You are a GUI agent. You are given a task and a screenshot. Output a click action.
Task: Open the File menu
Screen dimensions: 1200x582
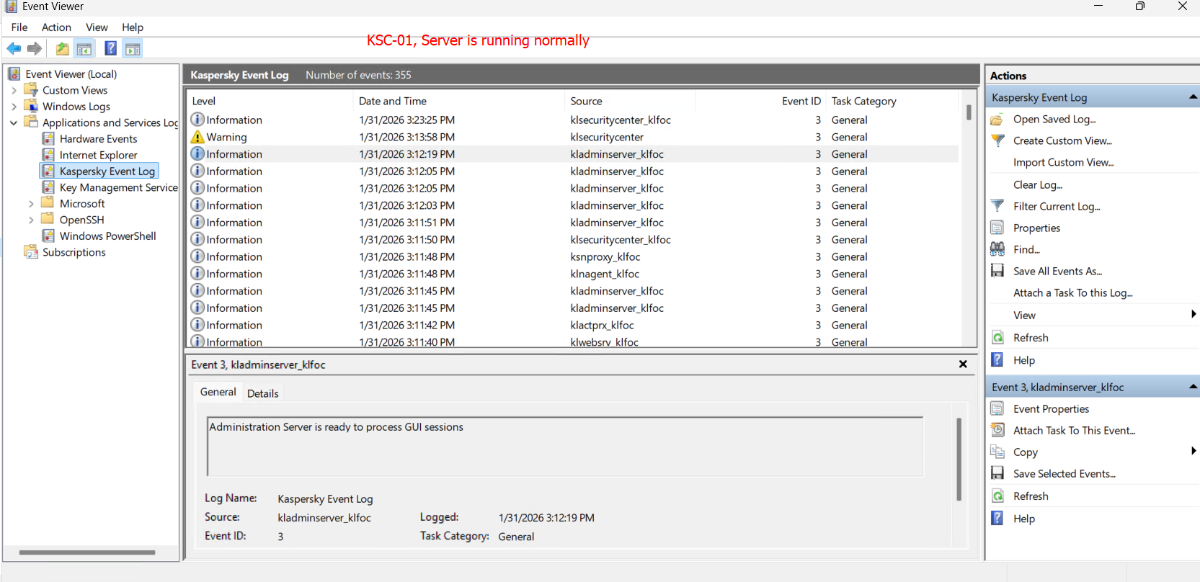coord(19,27)
